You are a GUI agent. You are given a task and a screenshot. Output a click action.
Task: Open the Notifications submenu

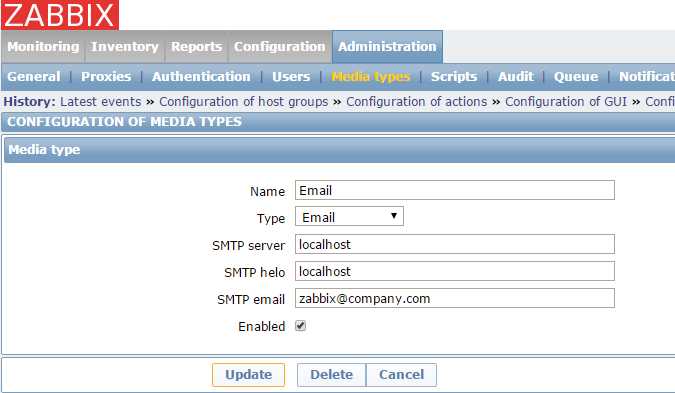(647, 77)
